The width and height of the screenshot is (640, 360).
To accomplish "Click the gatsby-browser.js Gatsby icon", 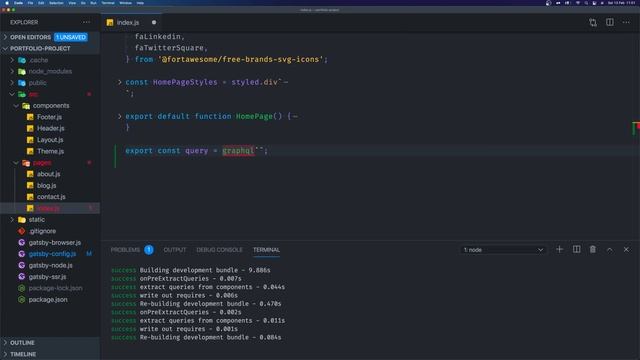I will (22, 242).
